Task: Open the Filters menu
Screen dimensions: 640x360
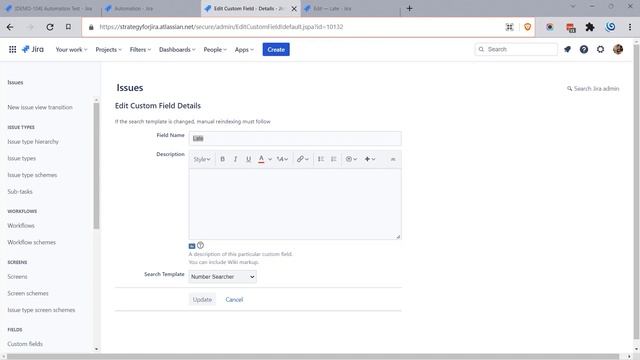Action: pyautogui.click(x=140, y=49)
